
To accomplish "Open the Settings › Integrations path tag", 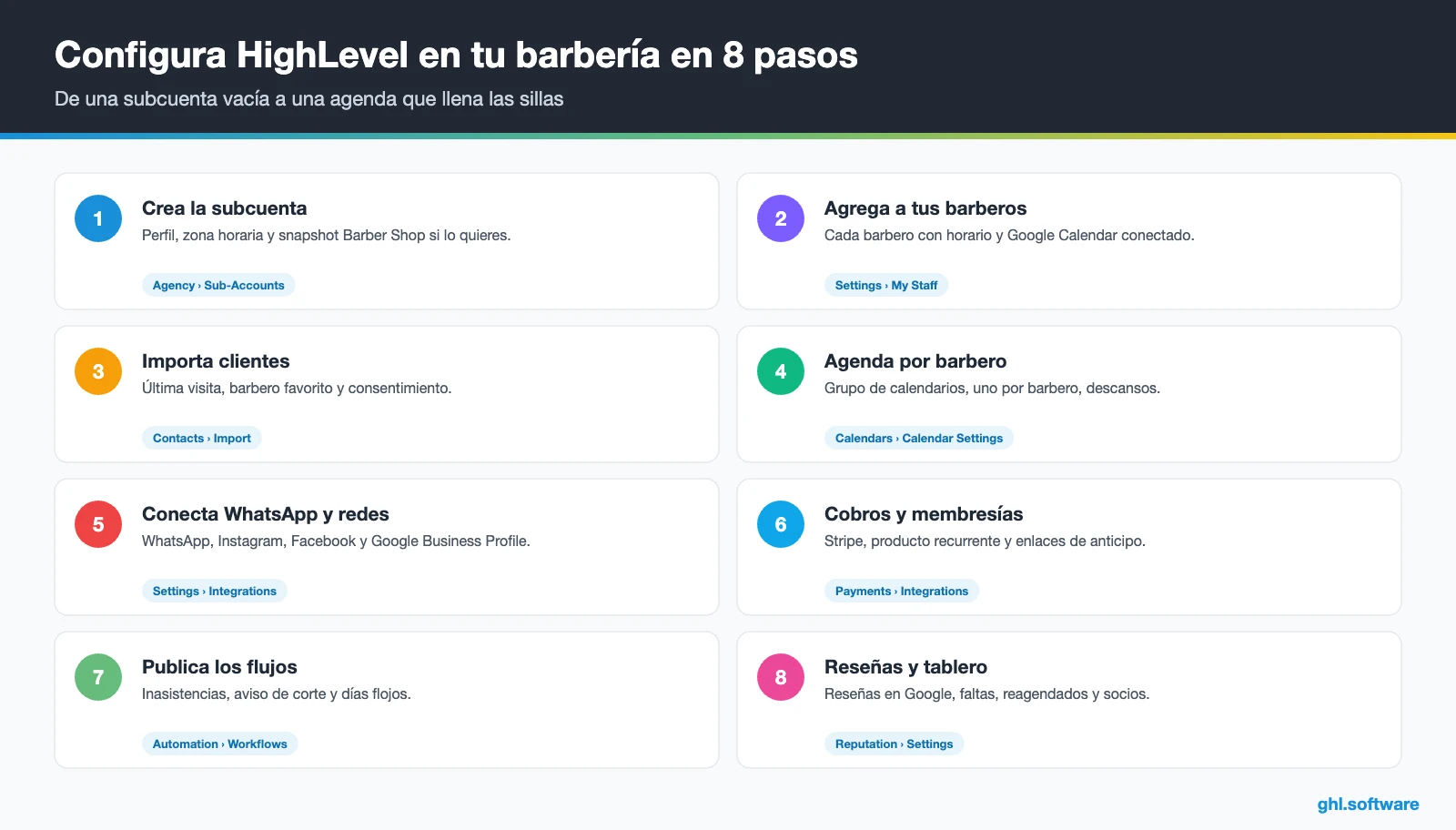I will tap(215, 591).
